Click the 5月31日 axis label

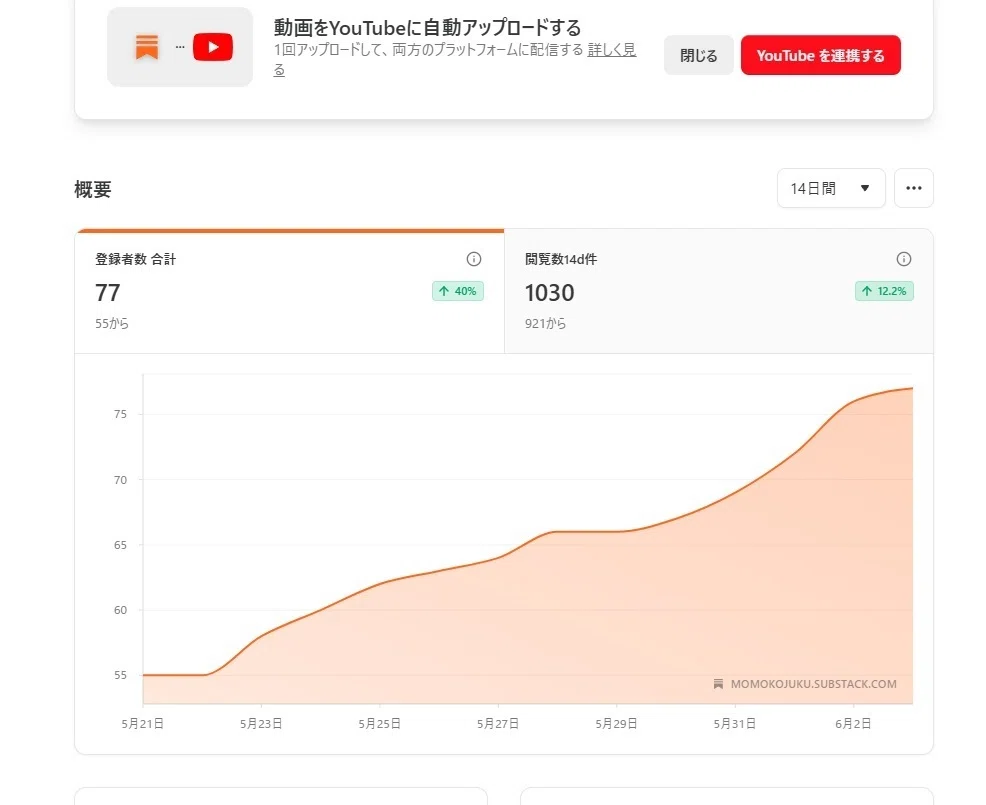click(x=734, y=724)
